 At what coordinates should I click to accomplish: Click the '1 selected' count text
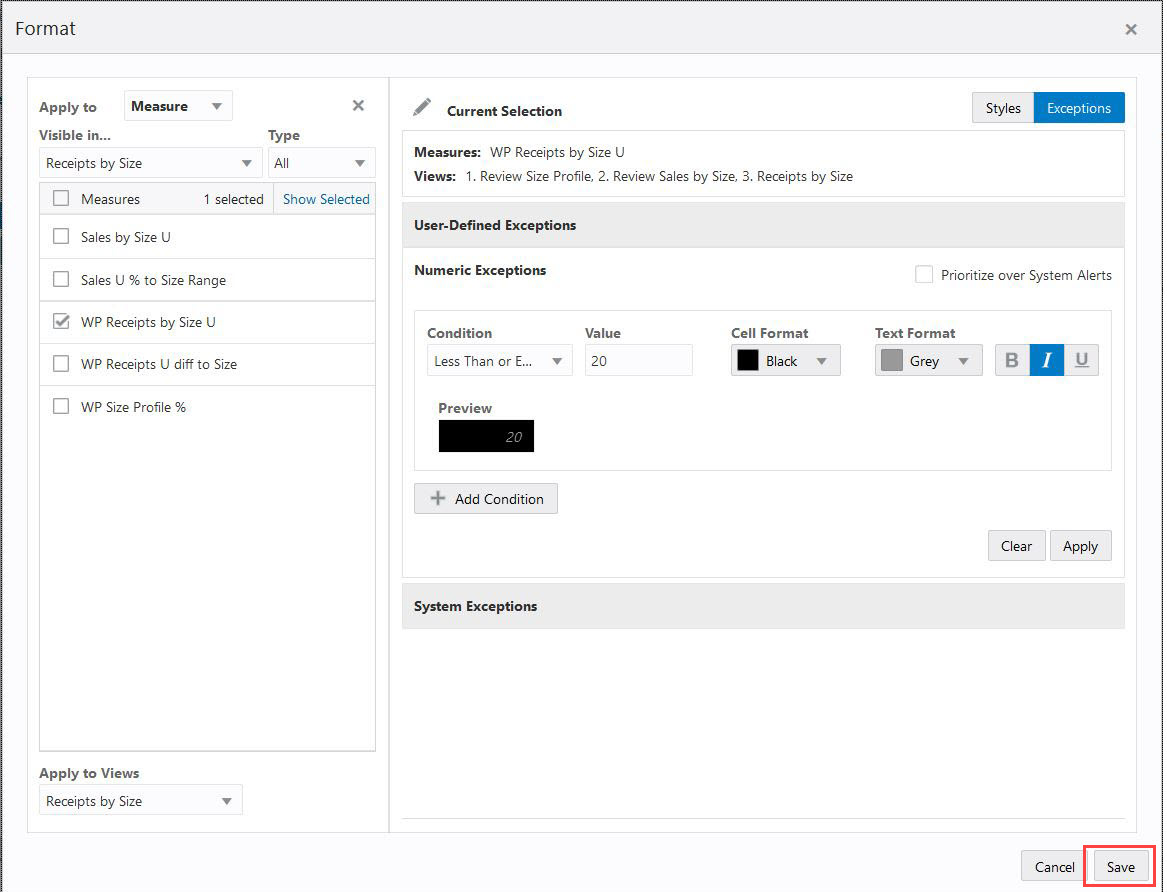[x=233, y=199]
